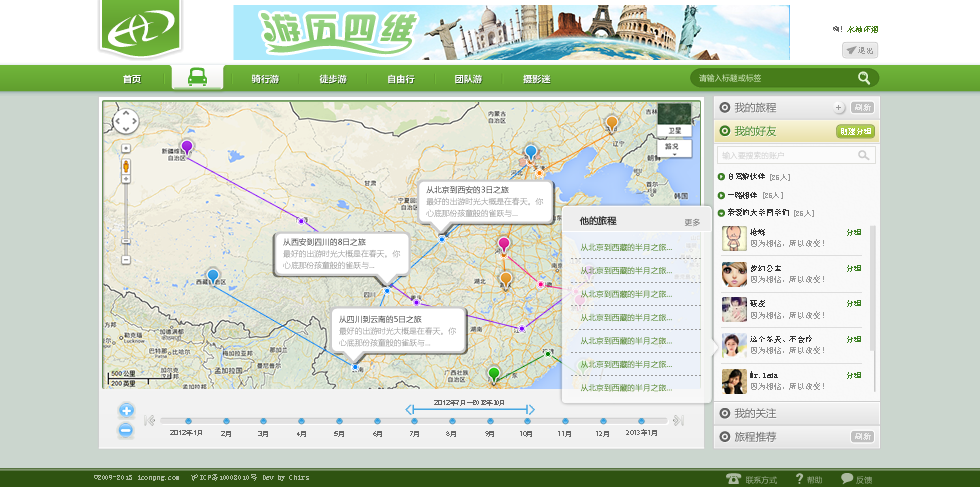Zoom out timeline with blue minus button
This screenshot has width=980, height=487.
[x=126, y=430]
